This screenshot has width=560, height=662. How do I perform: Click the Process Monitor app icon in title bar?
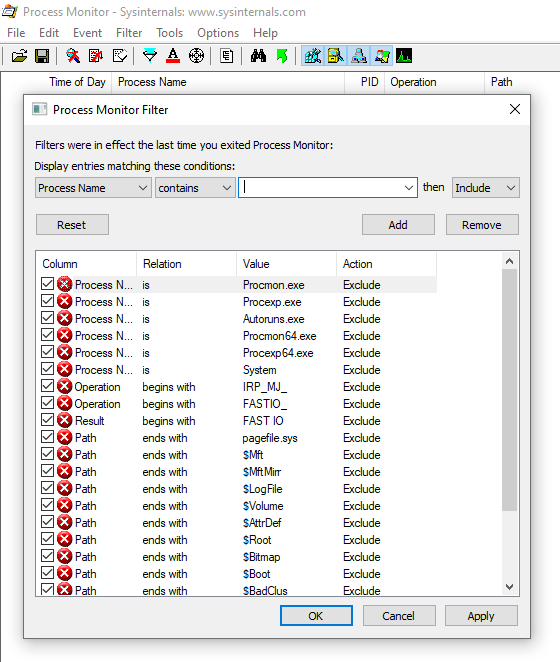point(10,11)
